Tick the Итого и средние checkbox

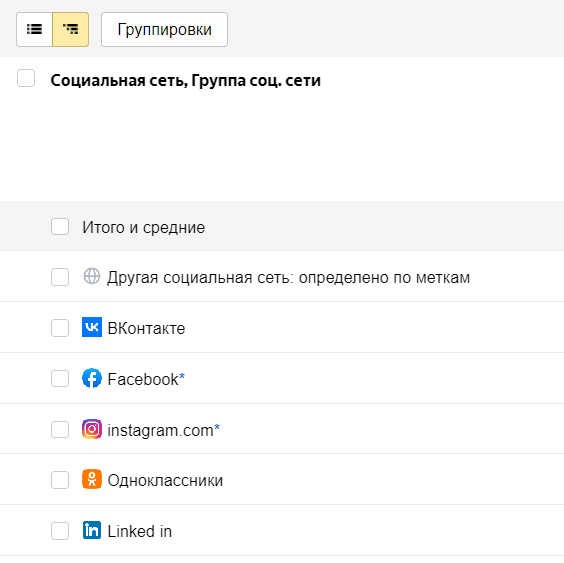(x=60, y=227)
